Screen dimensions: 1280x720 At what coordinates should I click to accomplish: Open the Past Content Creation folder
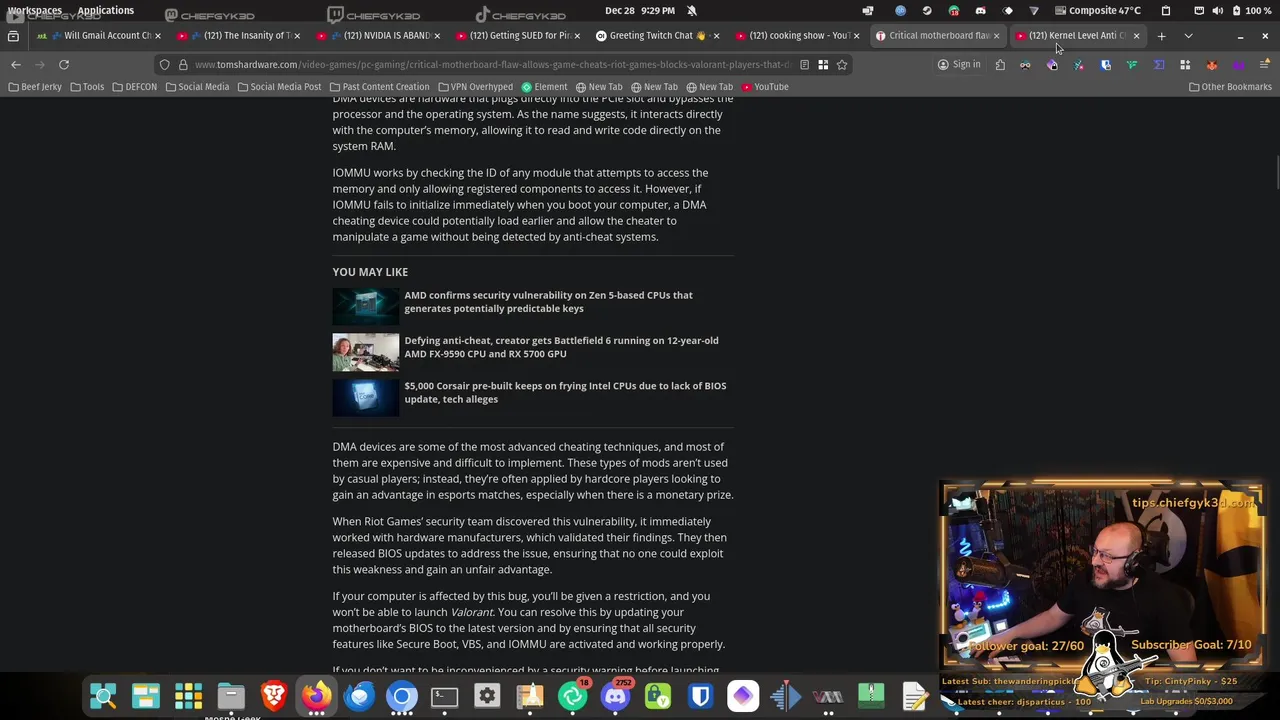tap(379, 87)
